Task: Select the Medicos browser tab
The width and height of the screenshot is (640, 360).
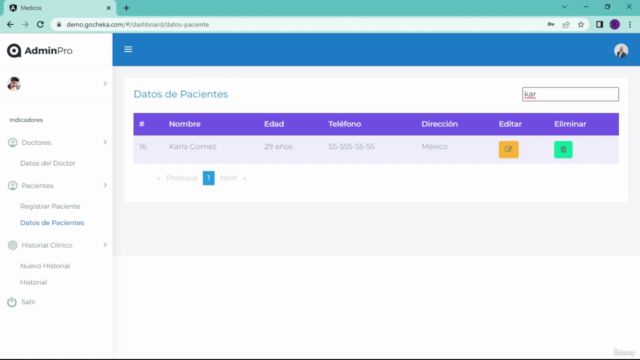Action: 60,8
